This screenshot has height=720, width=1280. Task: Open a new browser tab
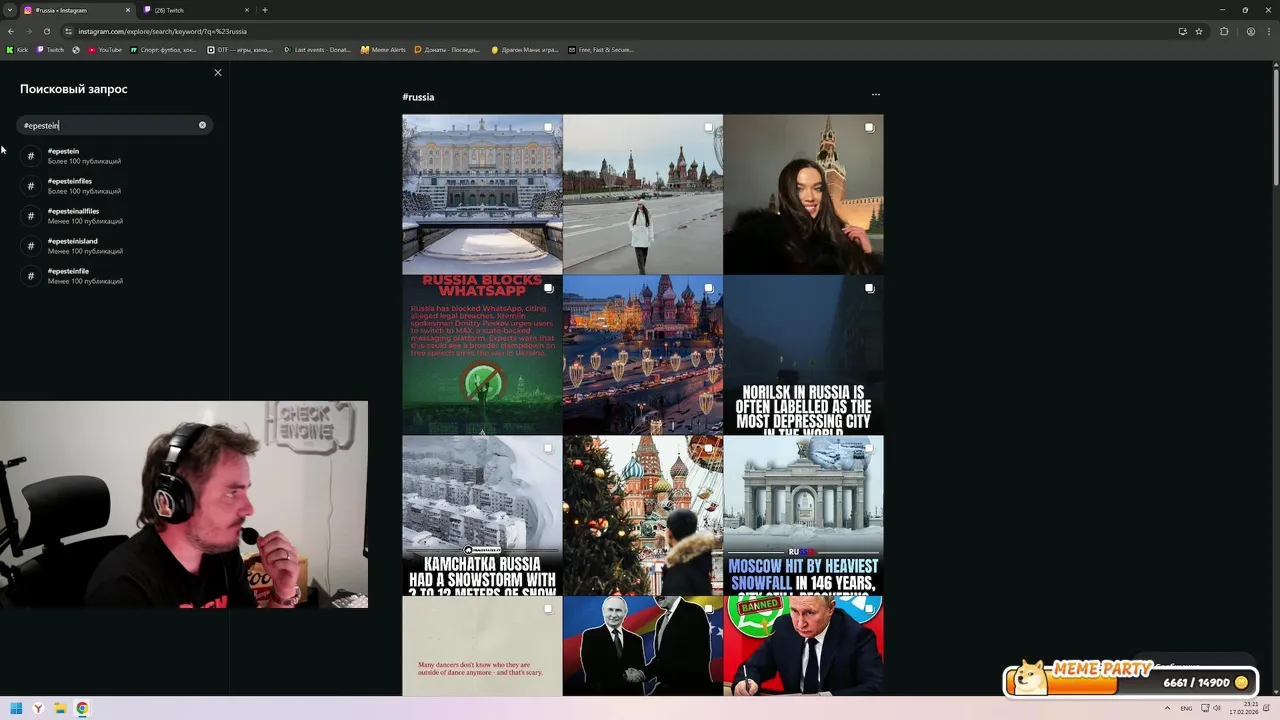pos(264,10)
